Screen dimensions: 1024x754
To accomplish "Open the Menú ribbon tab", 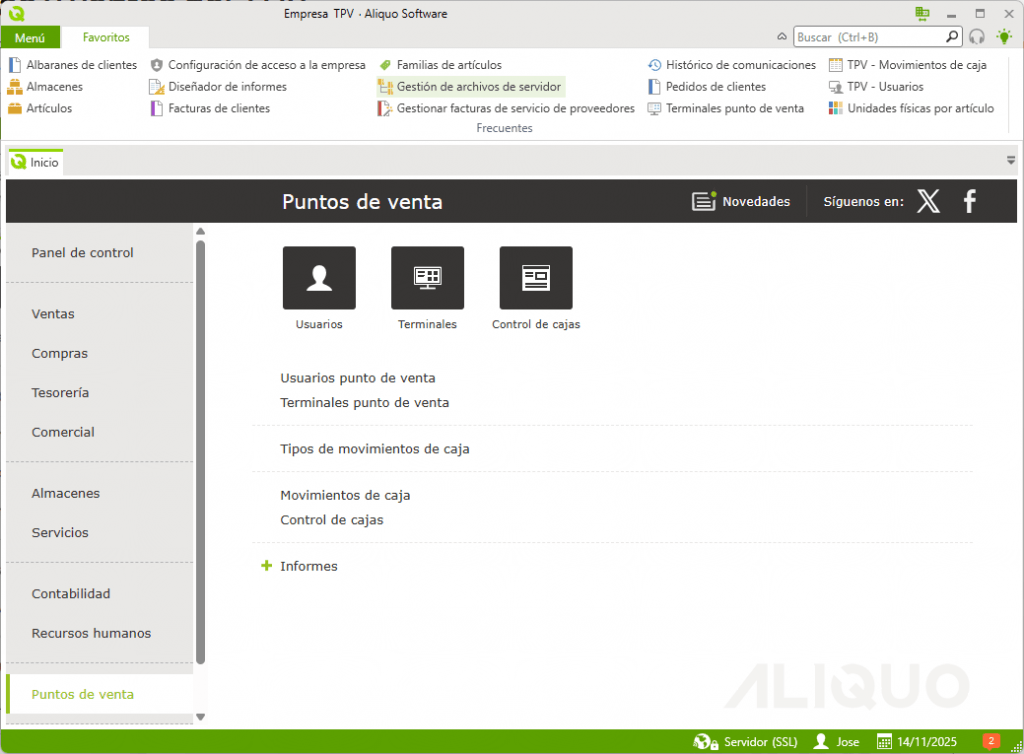I will (30, 37).
